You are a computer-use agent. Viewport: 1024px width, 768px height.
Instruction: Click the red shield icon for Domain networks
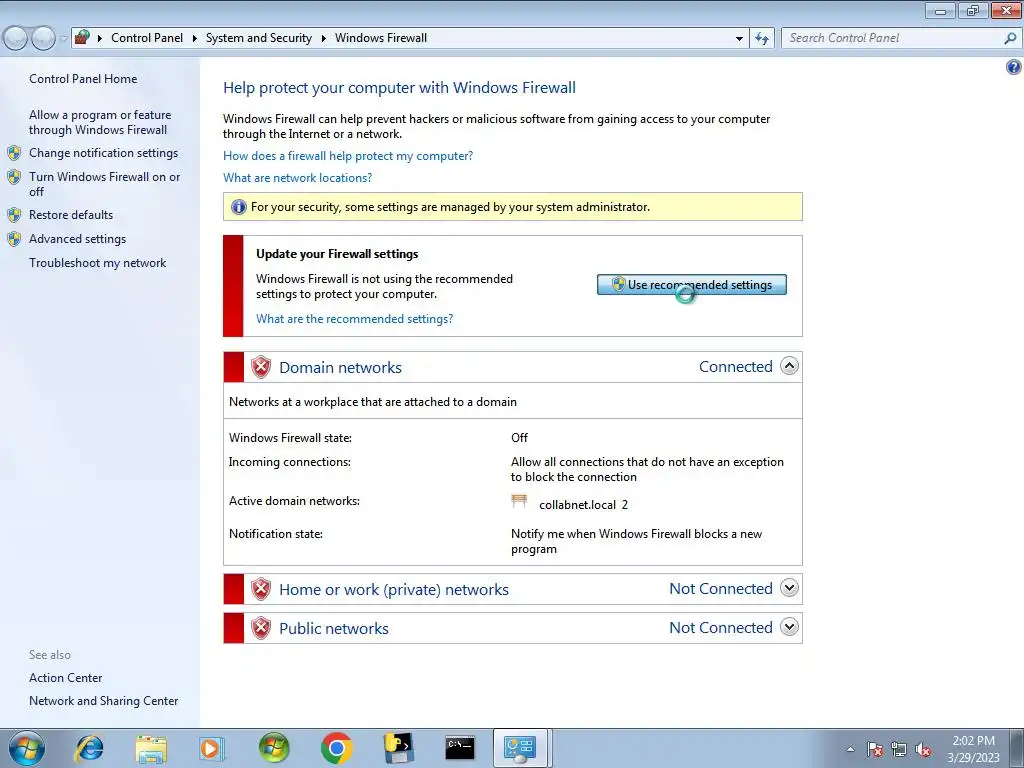click(x=261, y=367)
